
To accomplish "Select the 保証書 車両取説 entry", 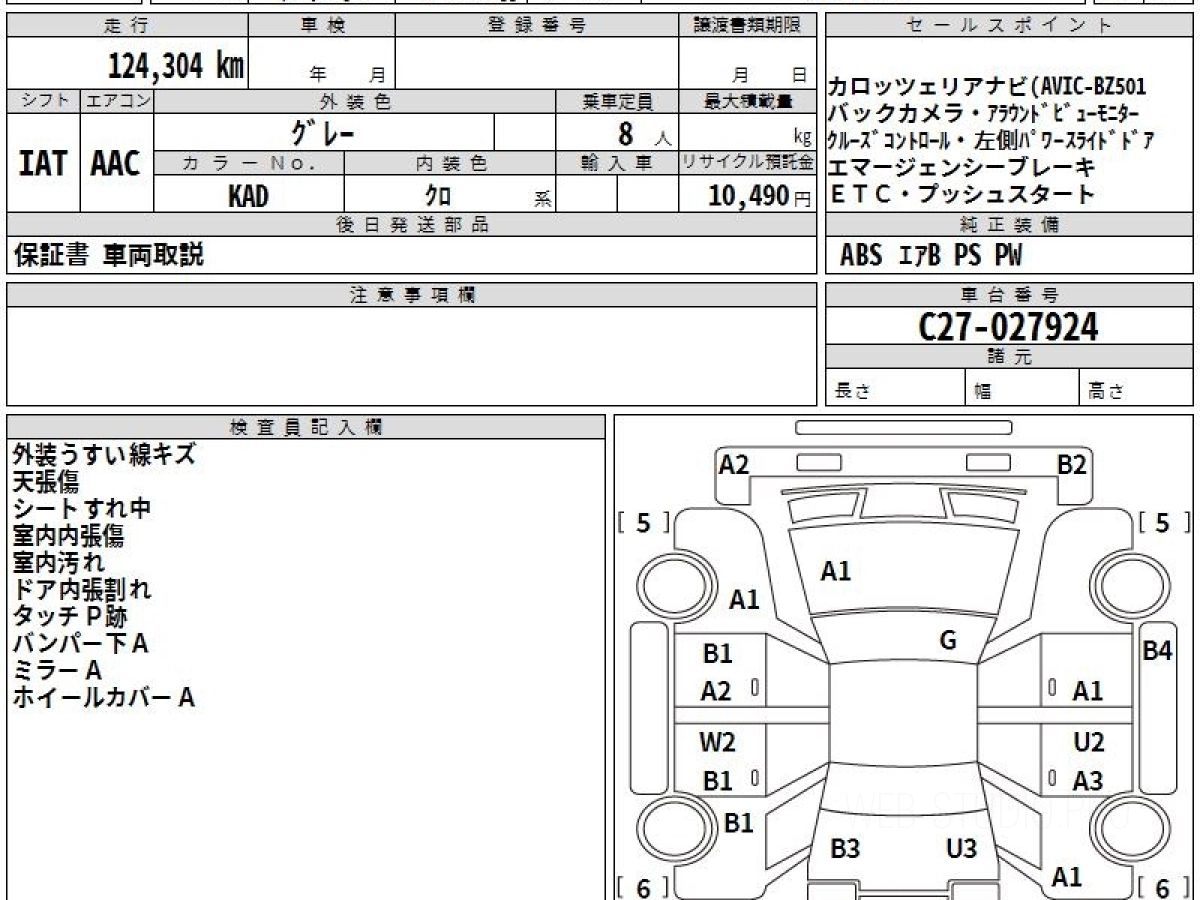I will coord(108,255).
